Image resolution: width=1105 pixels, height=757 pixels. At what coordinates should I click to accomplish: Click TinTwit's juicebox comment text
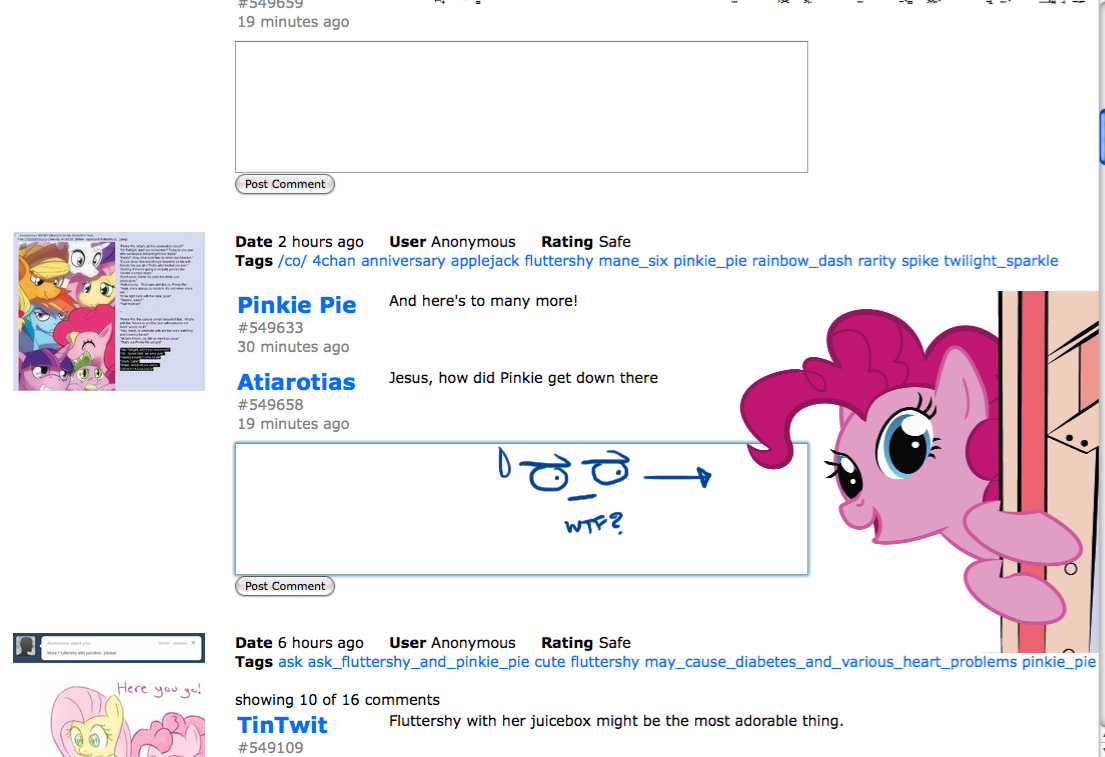[616, 721]
